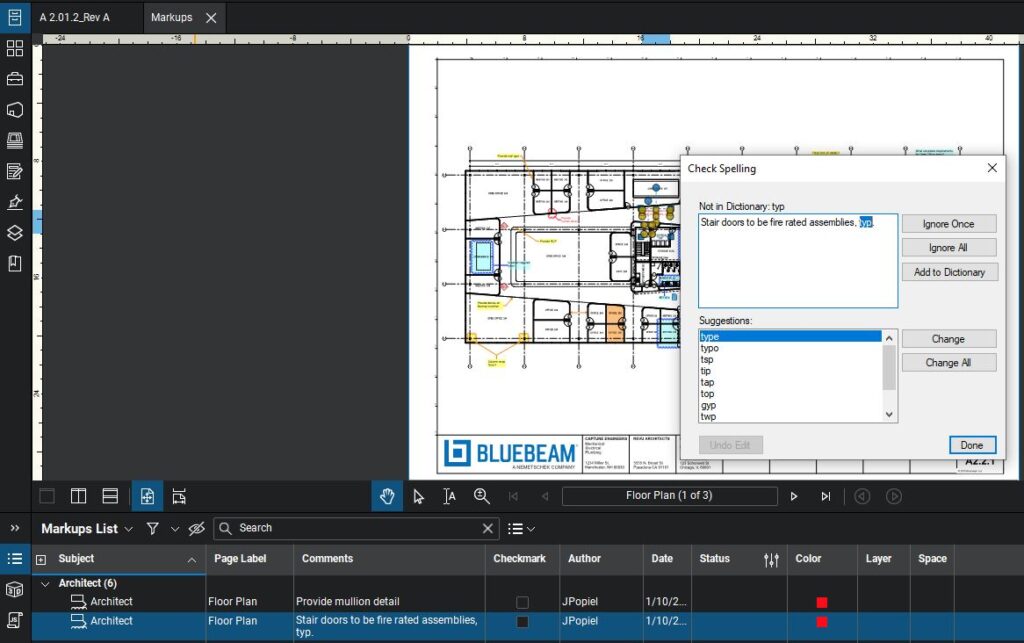
Task: Open the Markups List dropdown arrow
Action: pos(129,529)
